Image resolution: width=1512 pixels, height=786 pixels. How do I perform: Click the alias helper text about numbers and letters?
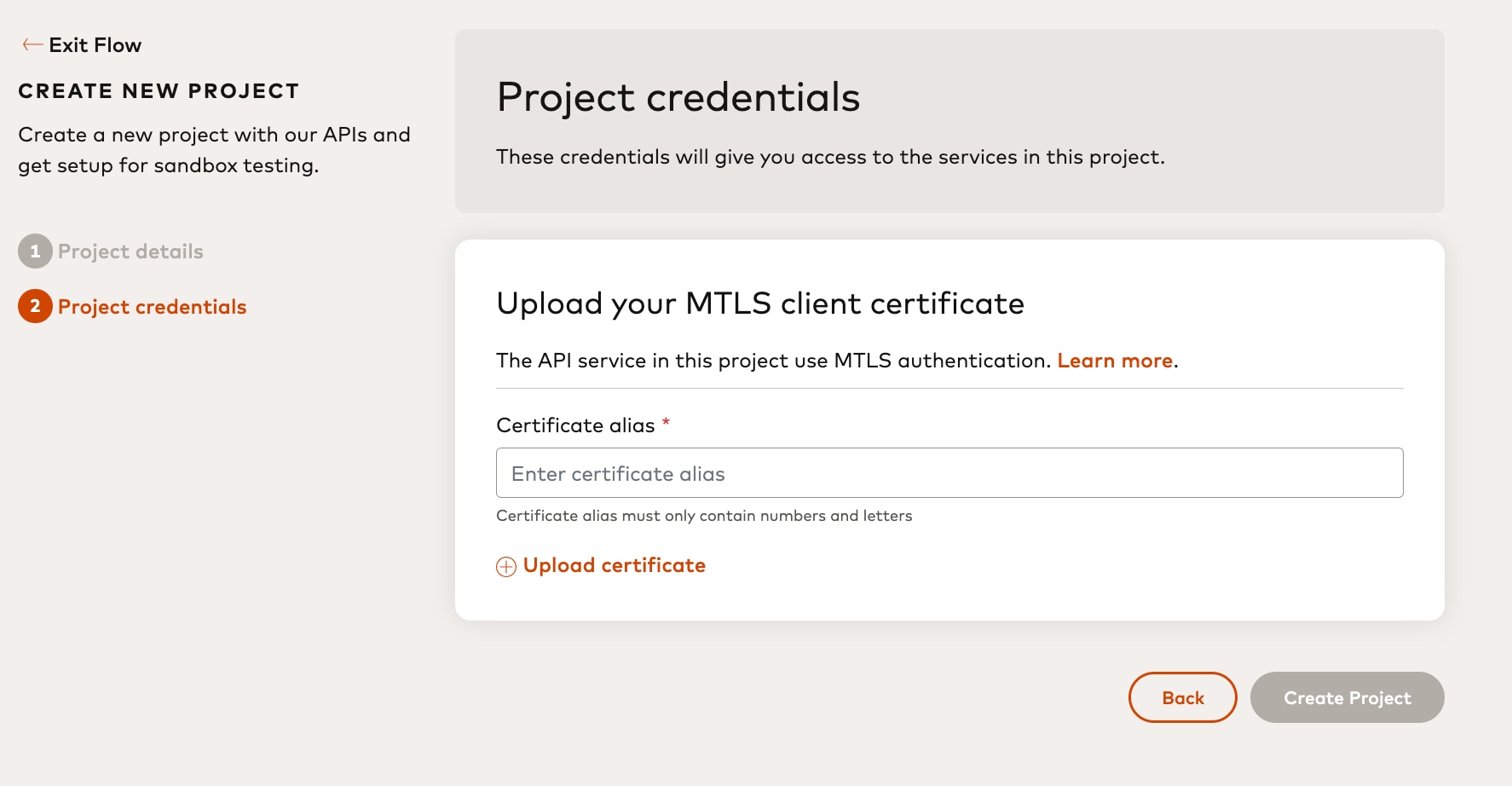click(704, 516)
